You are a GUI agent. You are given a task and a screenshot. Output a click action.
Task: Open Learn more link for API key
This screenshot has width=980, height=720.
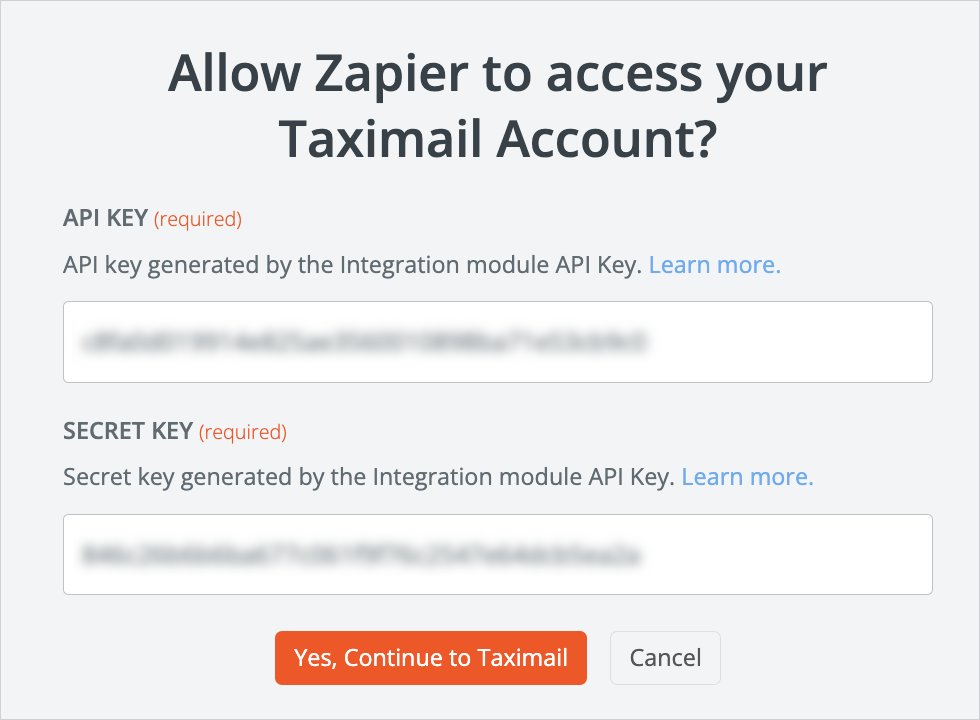tap(714, 265)
